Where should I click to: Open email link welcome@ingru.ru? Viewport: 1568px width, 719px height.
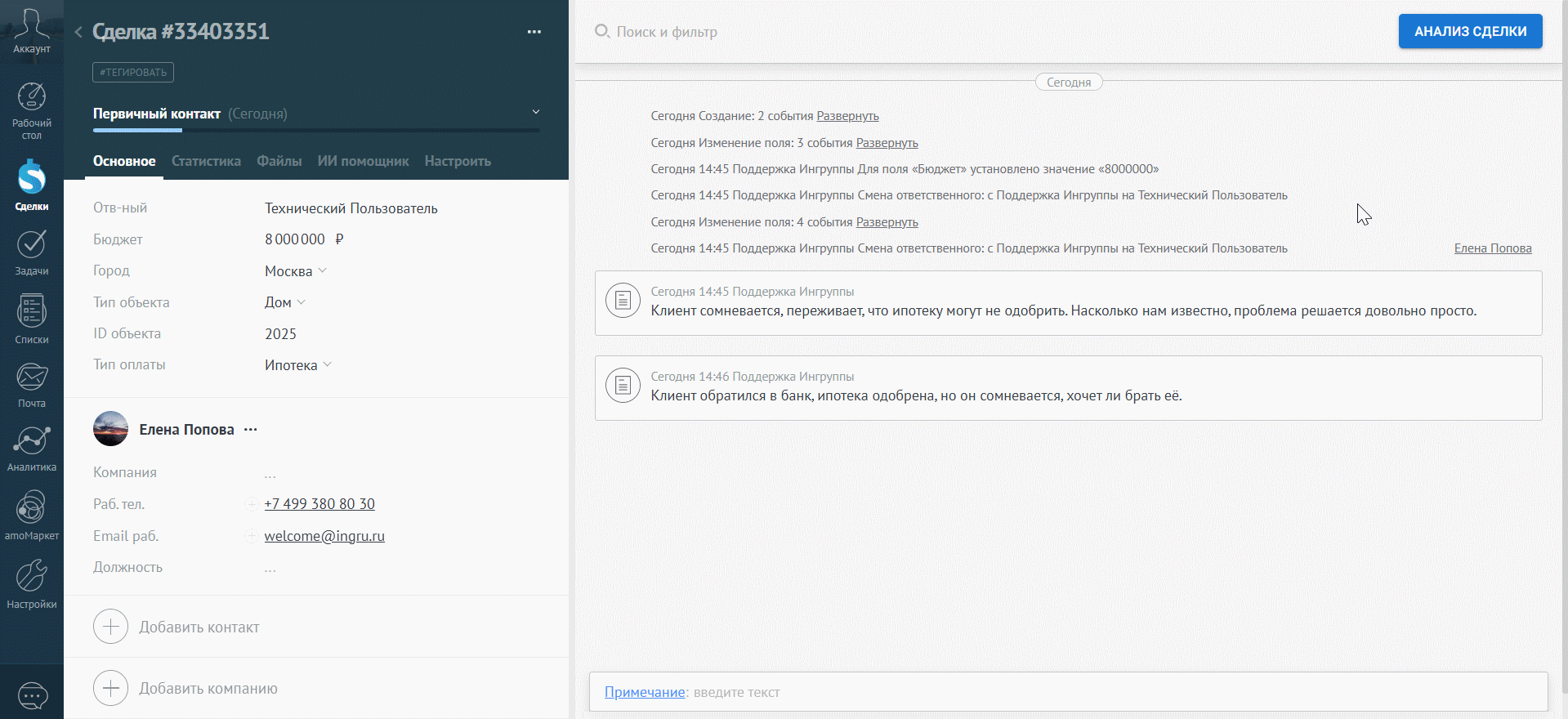pyautogui.click(x=324, y=536)
